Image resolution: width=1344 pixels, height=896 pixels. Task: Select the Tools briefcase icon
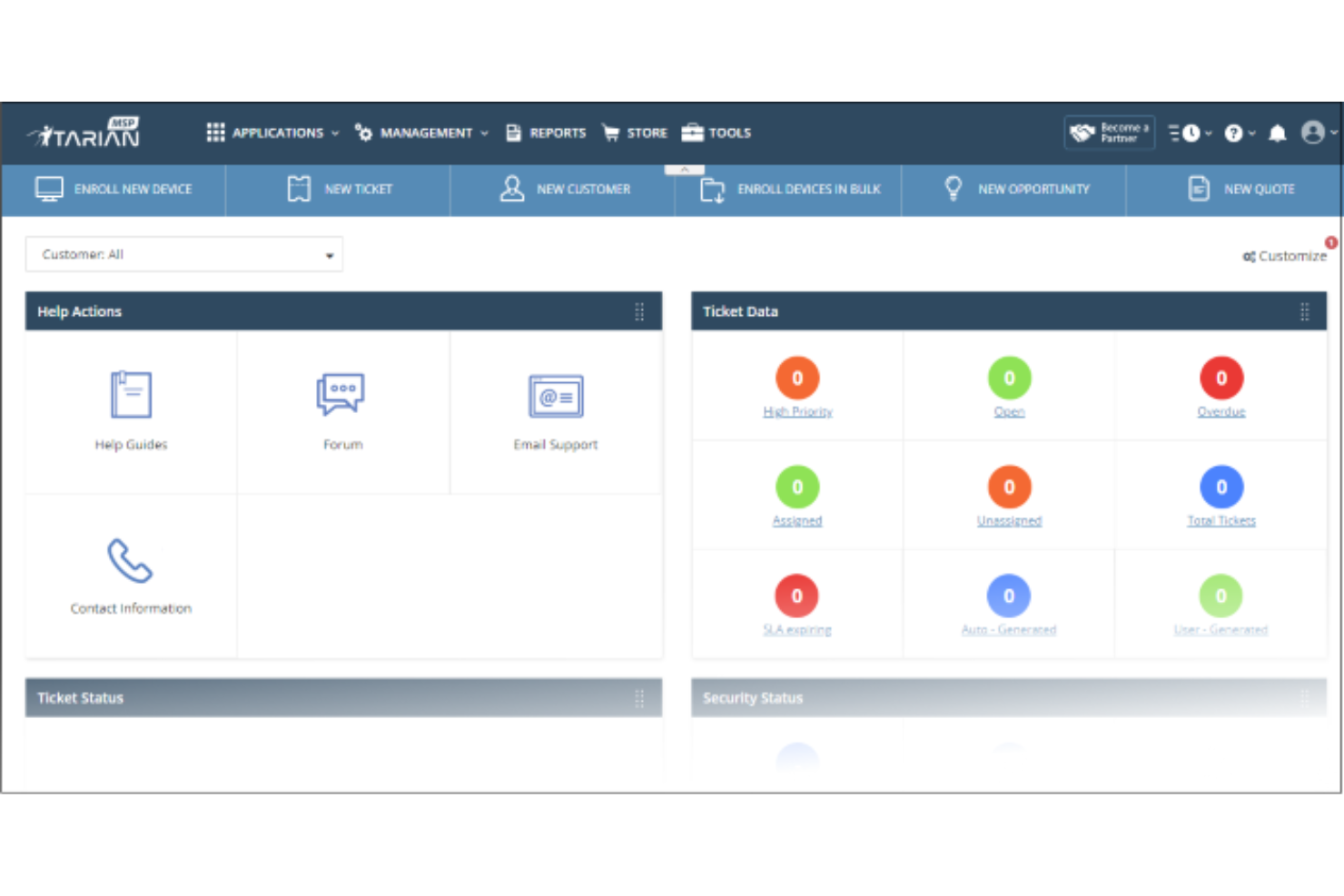[x=691, y=133]
